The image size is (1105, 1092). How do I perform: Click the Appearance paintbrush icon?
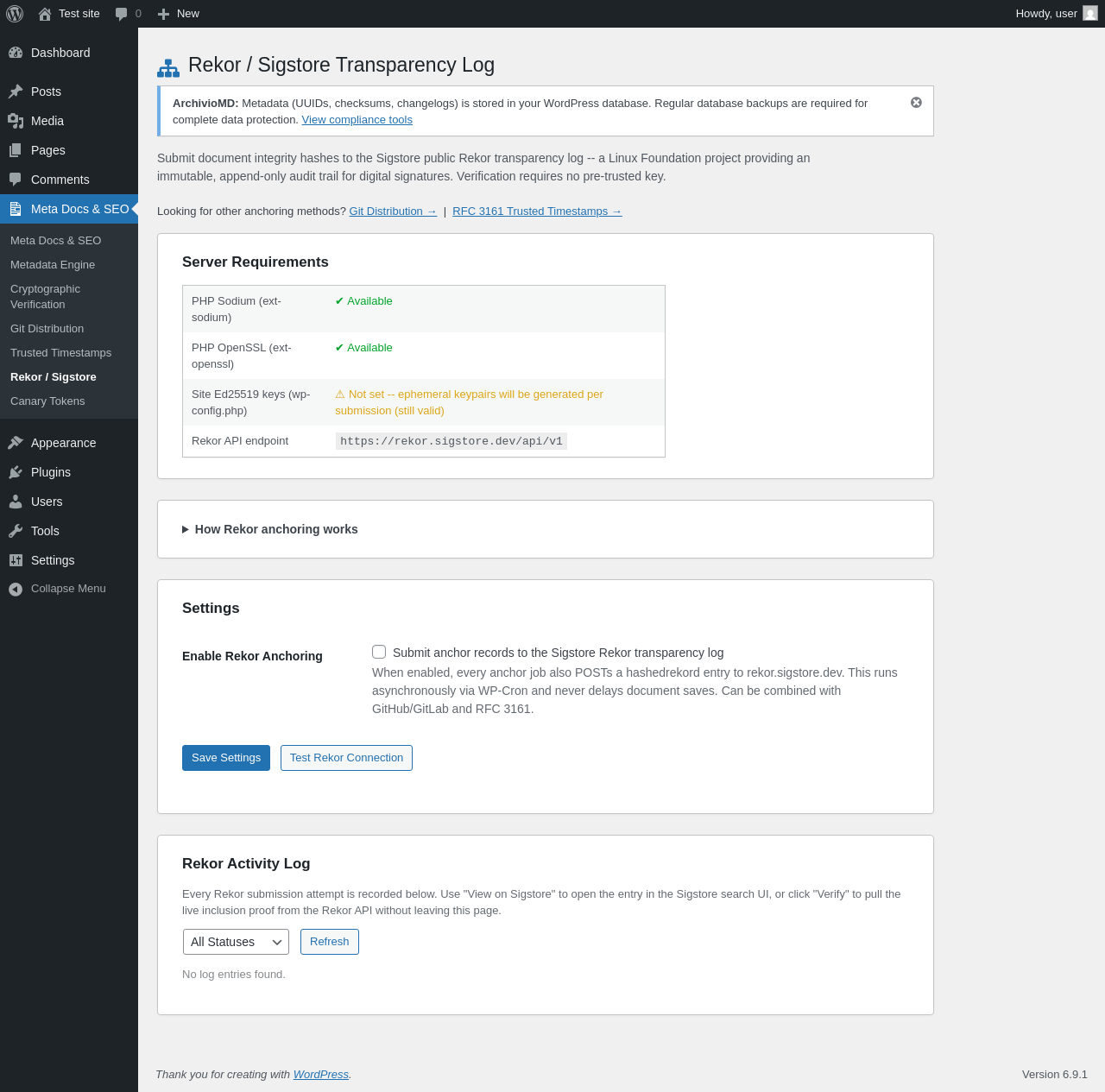[x=16, y=443]
